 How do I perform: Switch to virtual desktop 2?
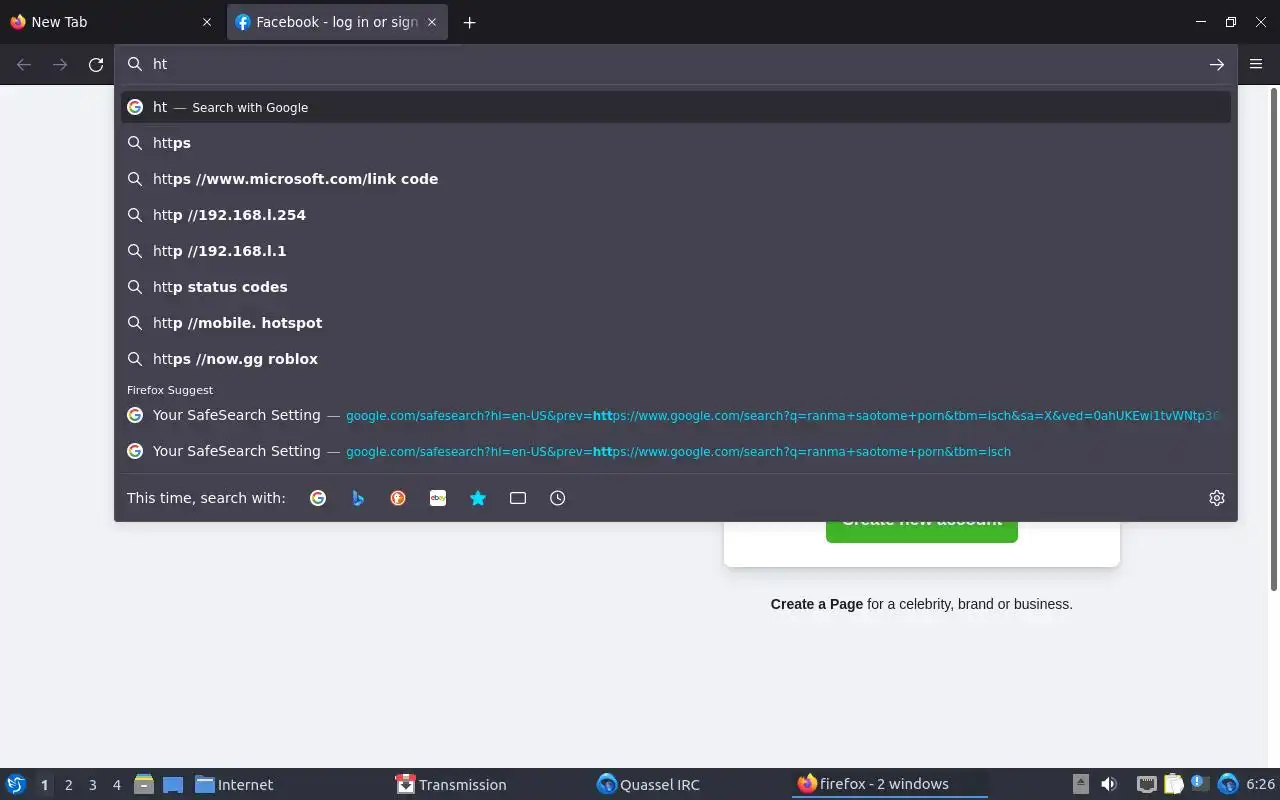tap(68, 785)
